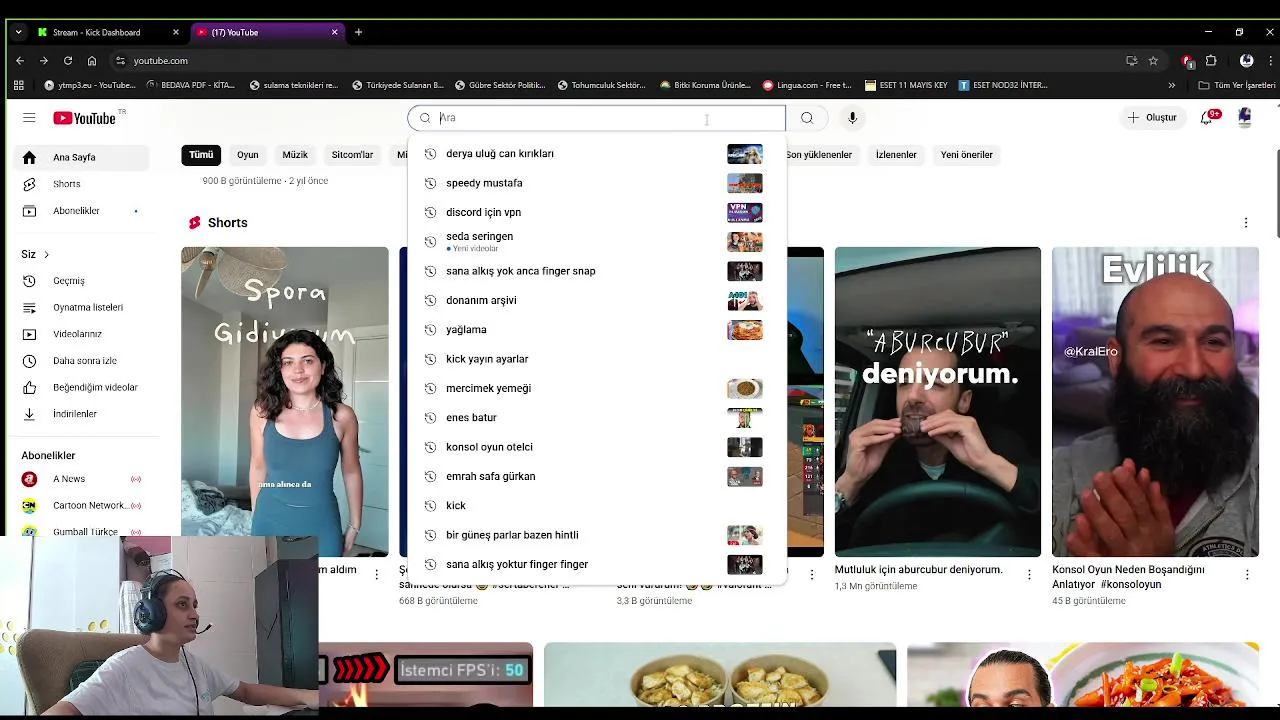The width and height of the screenshot is (1280, 720).
Task: Open the Spora Gidiyorum short
Action: click(x=285, y=402)
